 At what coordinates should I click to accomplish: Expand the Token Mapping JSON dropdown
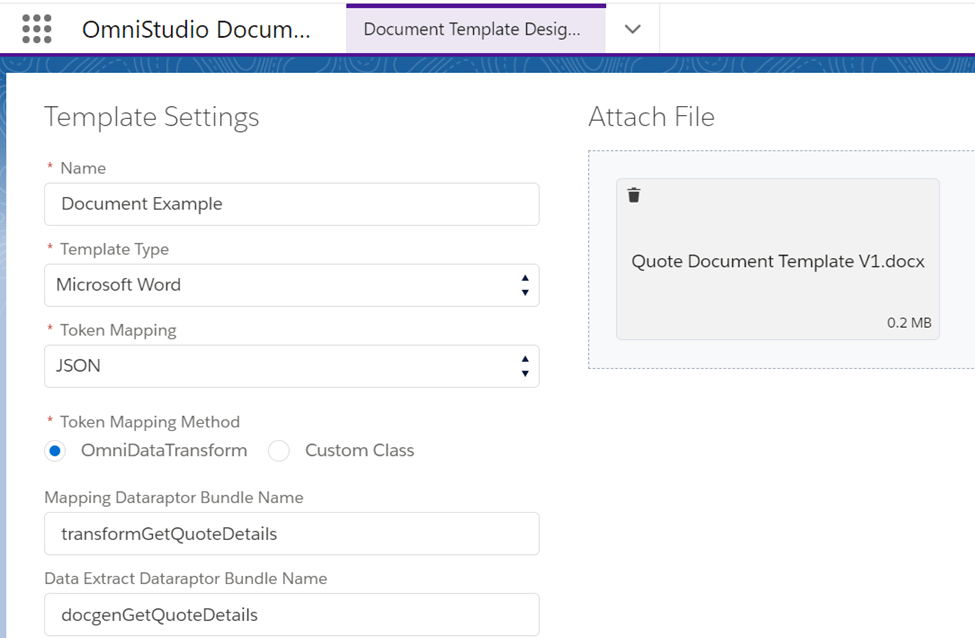click(x=291, y=366)
